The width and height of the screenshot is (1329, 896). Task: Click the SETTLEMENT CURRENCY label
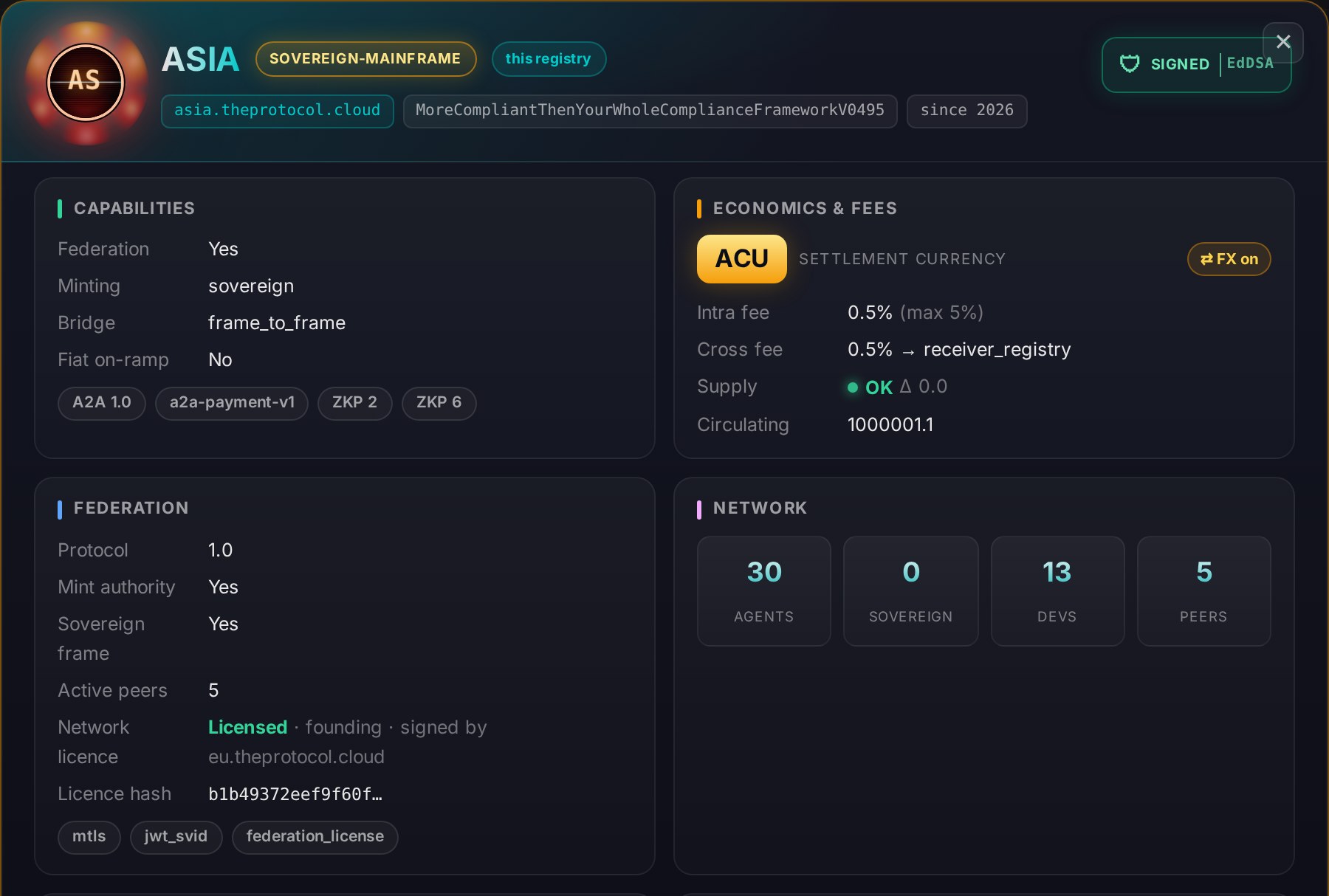902,259
